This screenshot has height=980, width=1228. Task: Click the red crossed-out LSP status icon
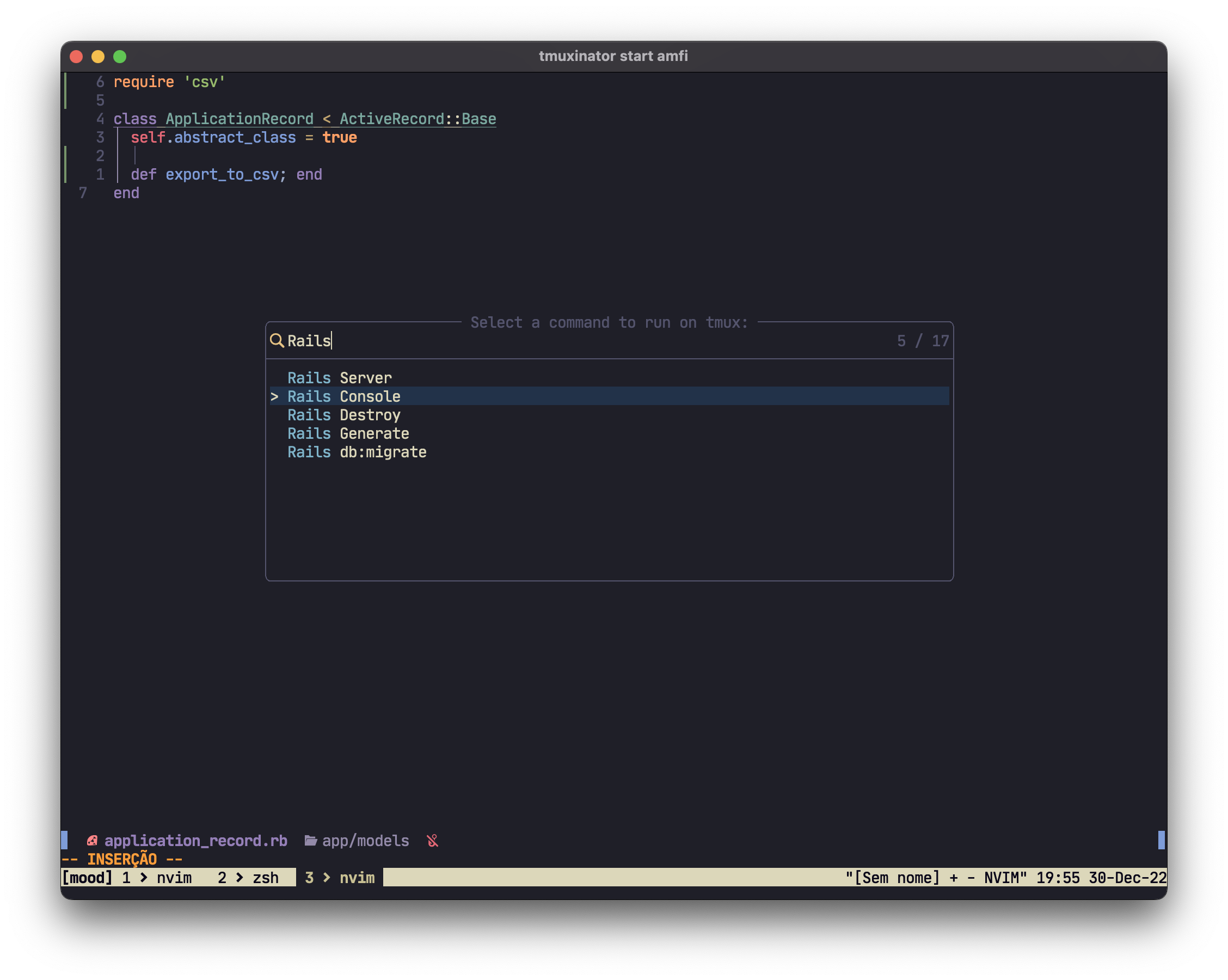[433, 841]
